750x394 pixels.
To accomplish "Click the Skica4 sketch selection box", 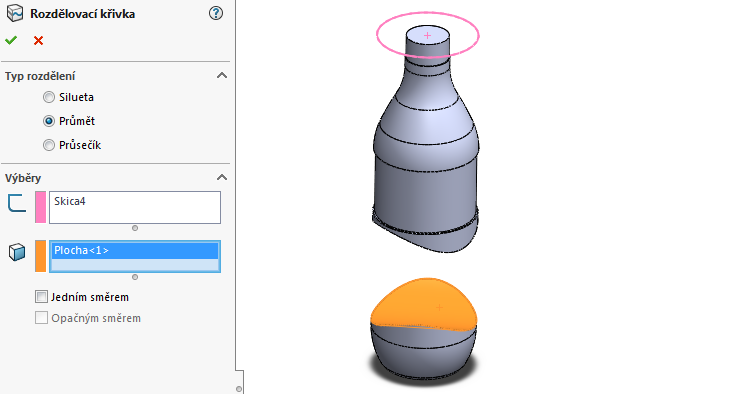I will coord(135,207).
